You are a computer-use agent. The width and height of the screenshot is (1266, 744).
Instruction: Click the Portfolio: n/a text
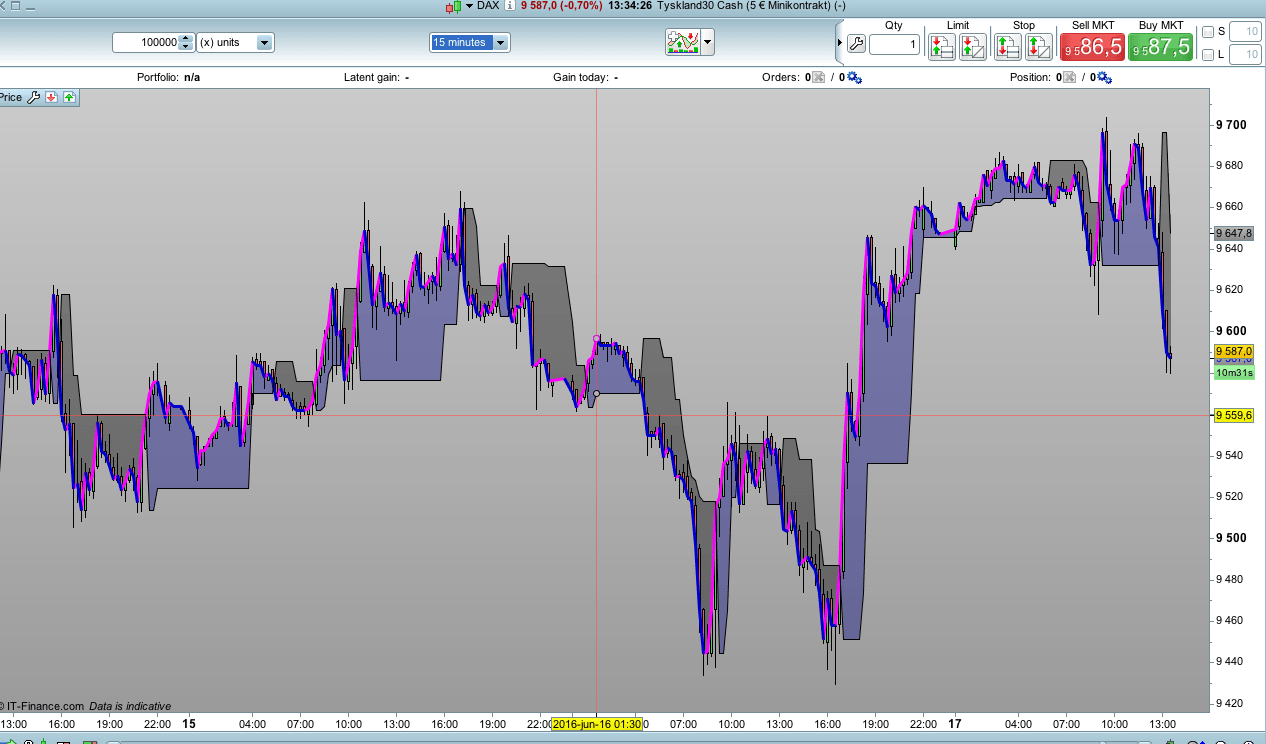pos(169,77)
